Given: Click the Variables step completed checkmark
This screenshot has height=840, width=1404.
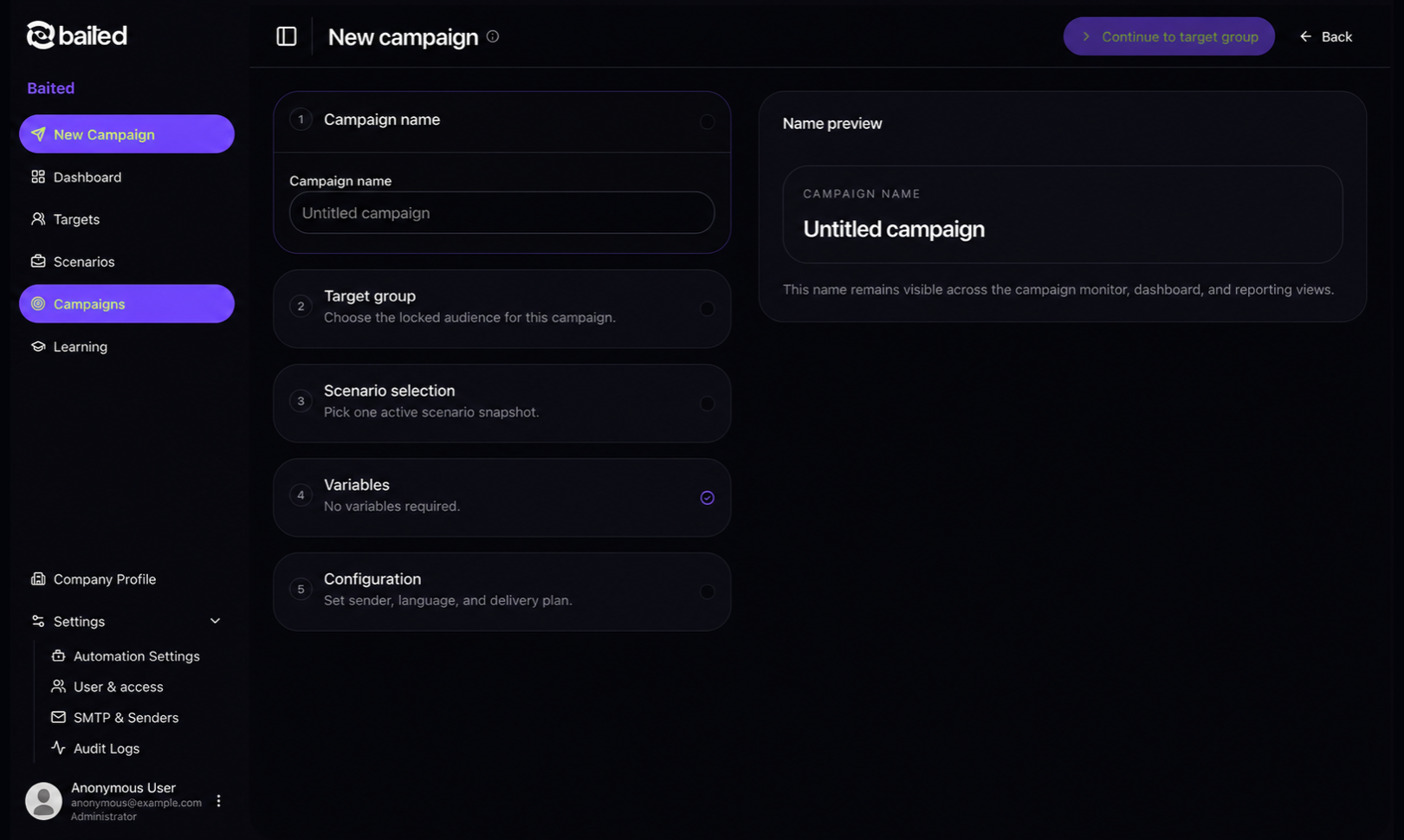Looking at the screenshot, I should coord(707,498).
